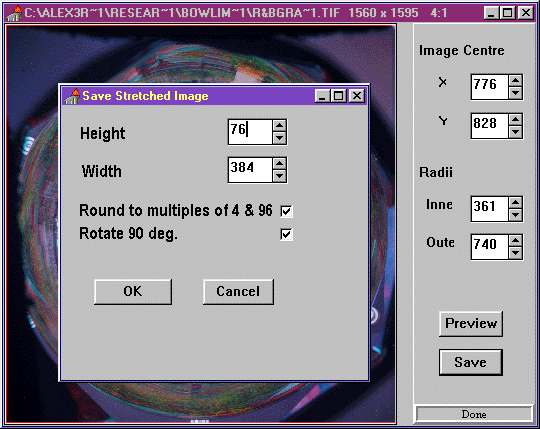Decrease Width using the down arrow
This screenshot has height=429, width=540.
[279, 176]
